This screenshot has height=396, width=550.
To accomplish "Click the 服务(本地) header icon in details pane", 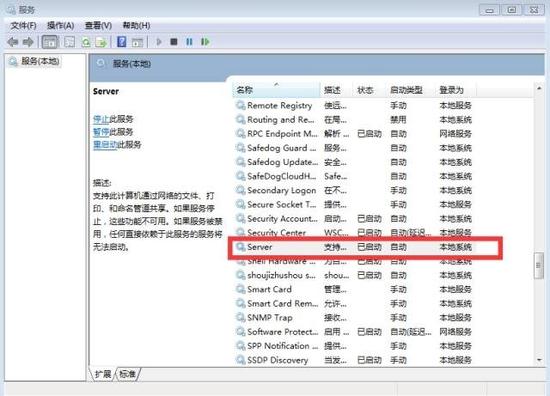I will tap(101, 63).
